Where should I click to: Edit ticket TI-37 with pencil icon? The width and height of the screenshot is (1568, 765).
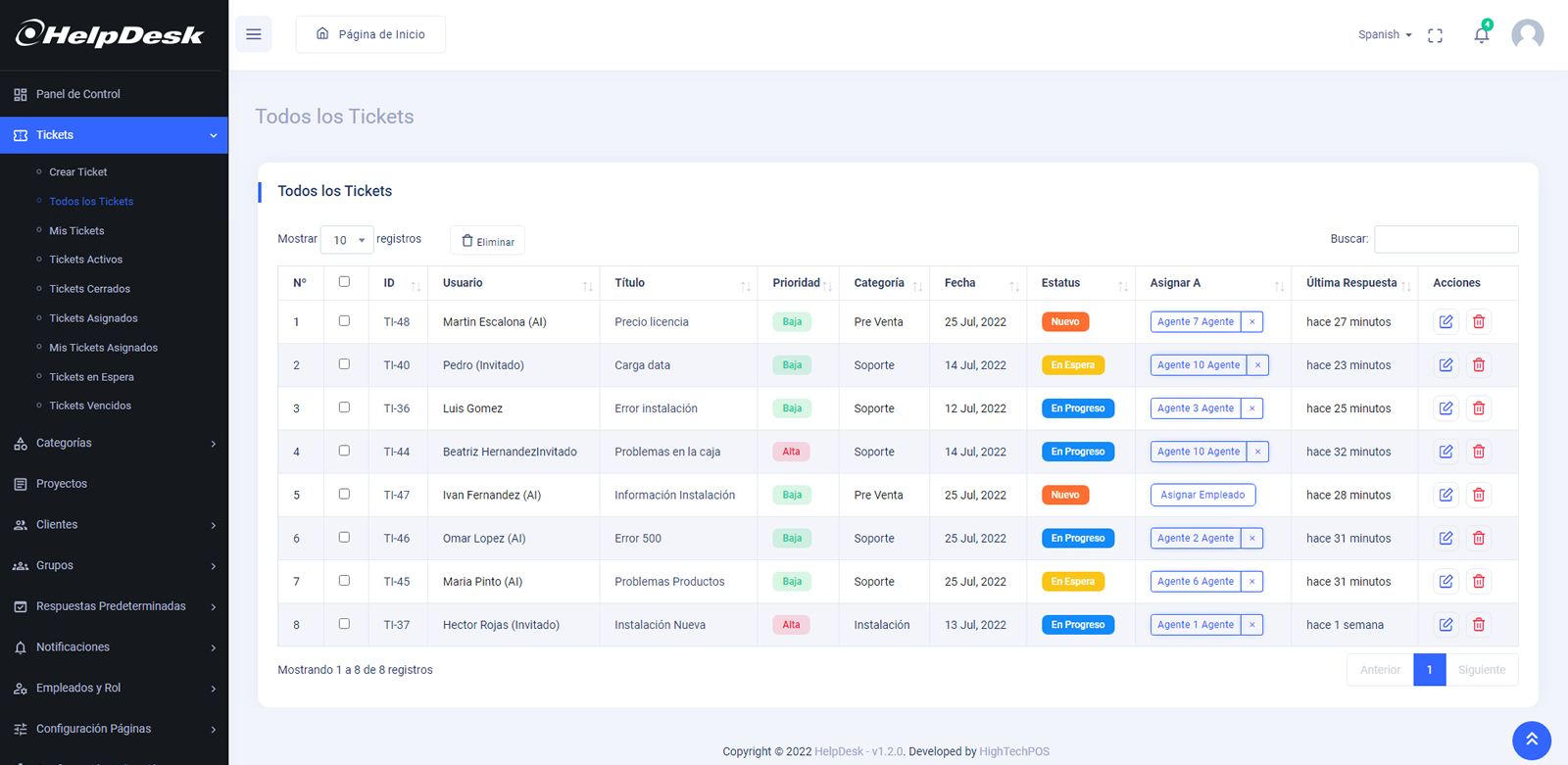click(1445, 625)
